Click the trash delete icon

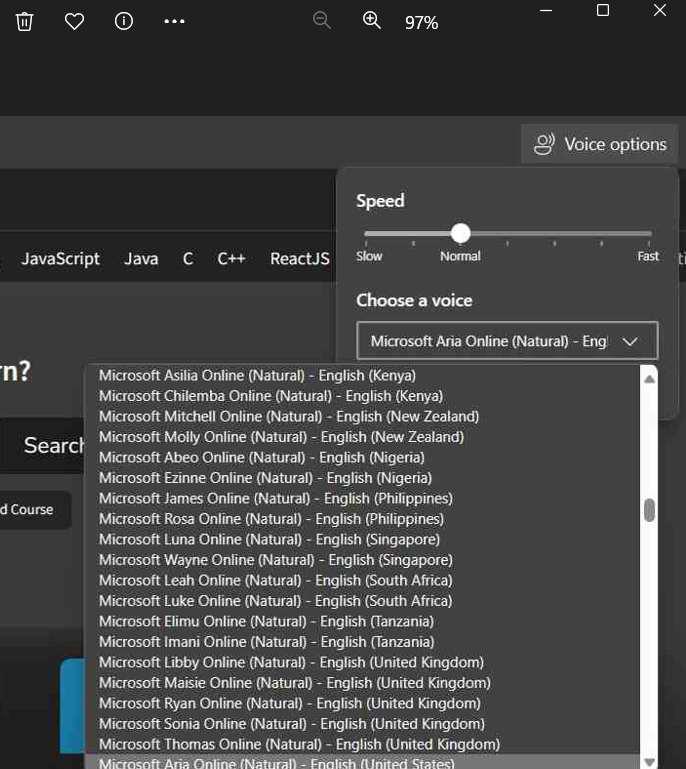click(x=25, y=21)
